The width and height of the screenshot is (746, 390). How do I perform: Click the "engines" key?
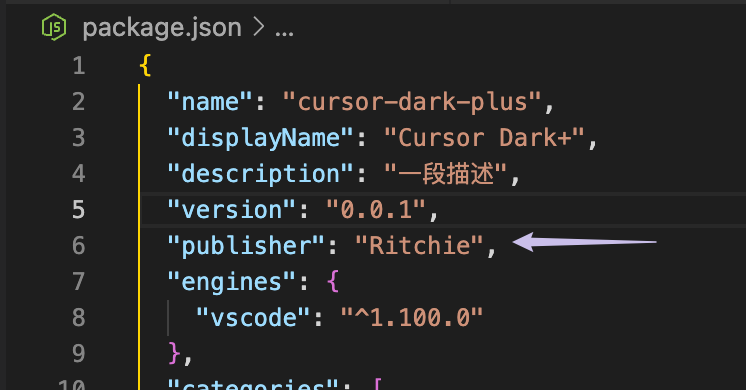pyautogui.click(x=231, y=282)
